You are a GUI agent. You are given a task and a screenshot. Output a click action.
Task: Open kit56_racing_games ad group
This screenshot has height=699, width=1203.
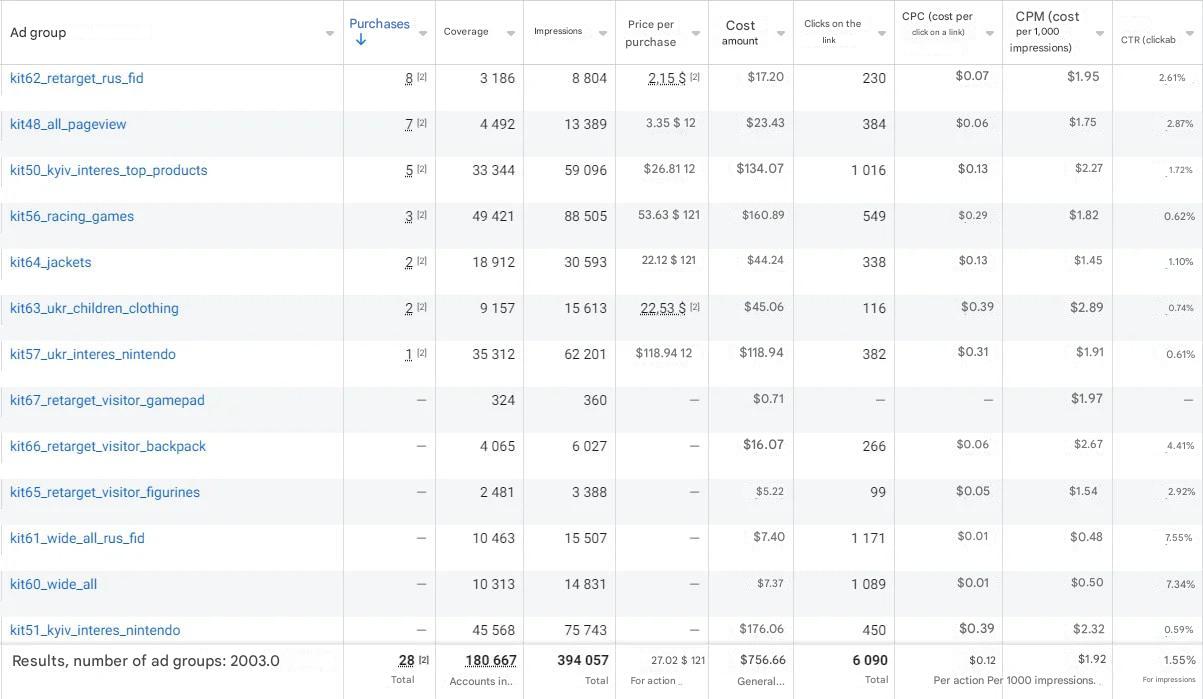coord(72,216)
